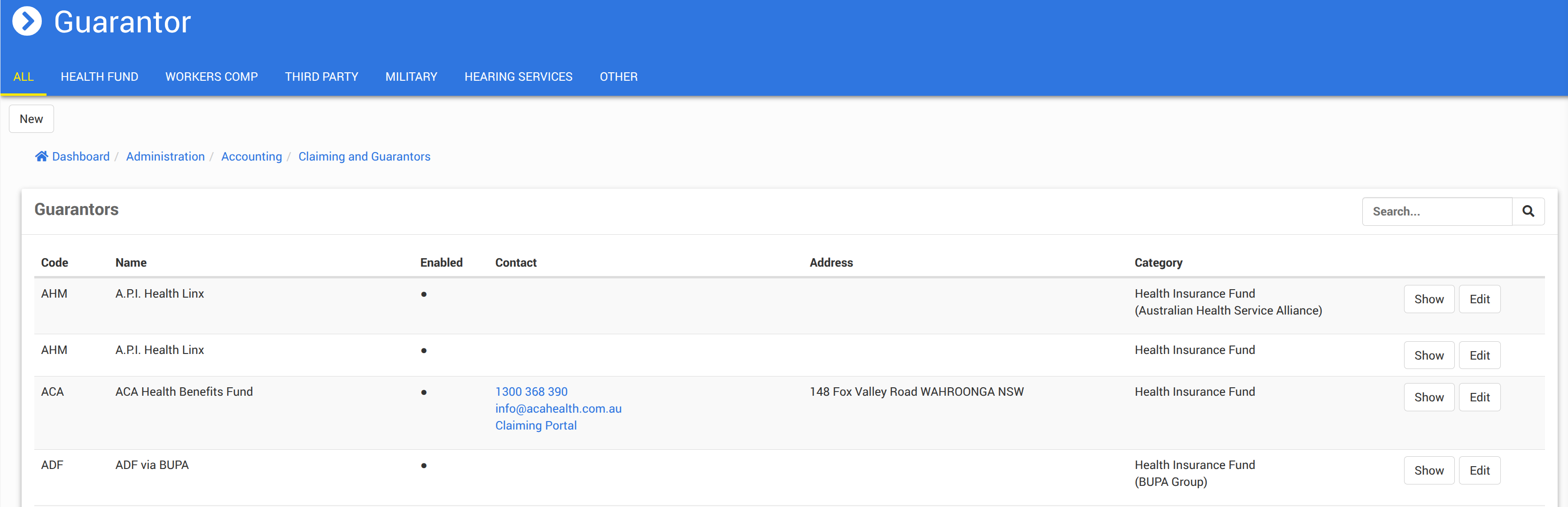Edit the ADF via BUPA guarantor
The height and width of the screenshot is (507, 1568).
(x=1479, y=470)
